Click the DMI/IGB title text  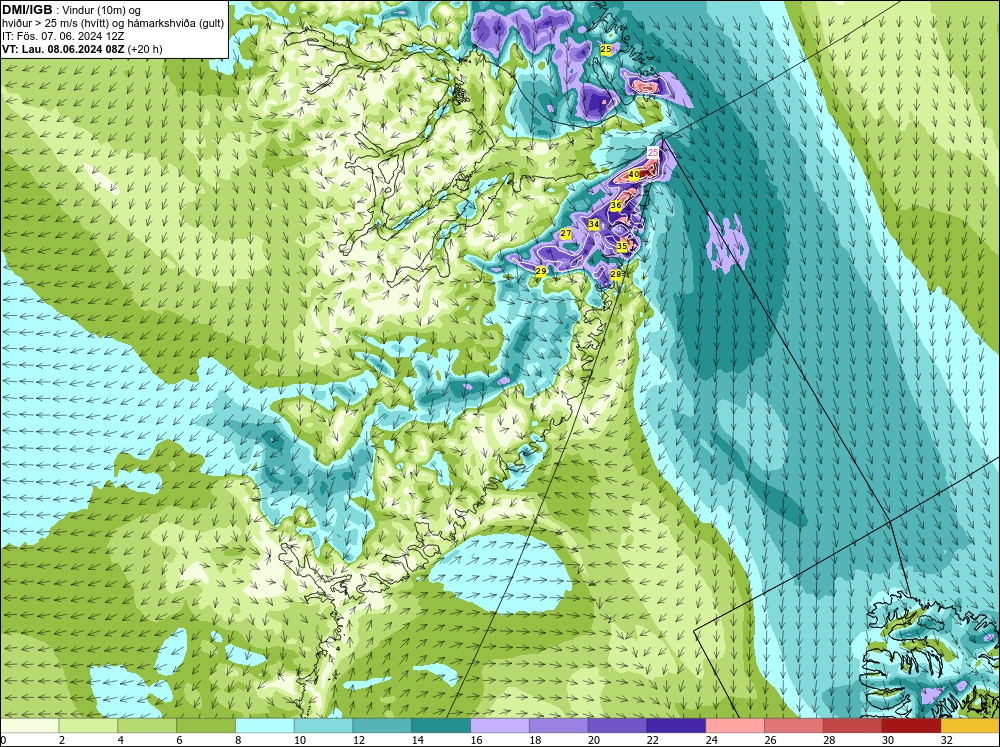tap(27, 10)
